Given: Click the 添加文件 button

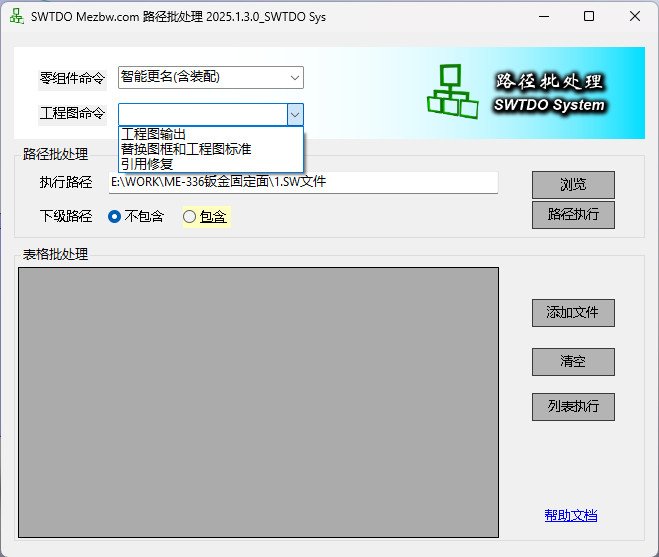Looking at the screenshot, I should point(572,313).
